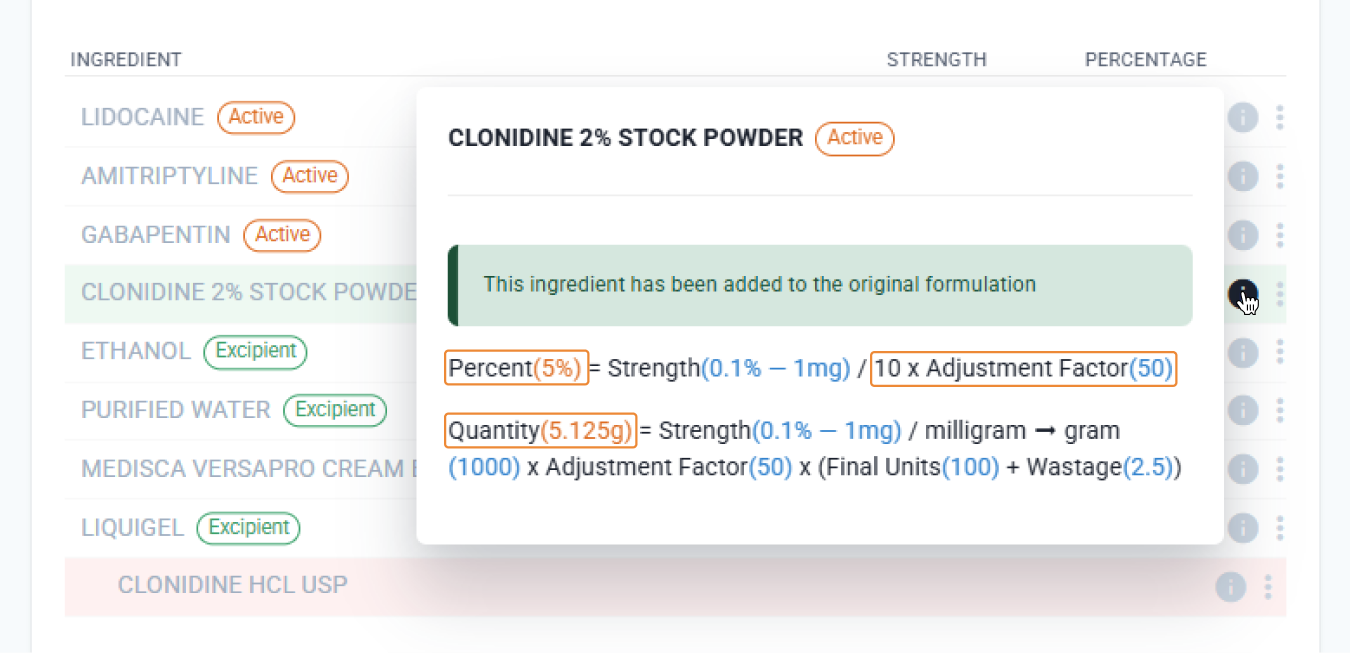The image size is (1350, 653).
Task: Open the Liquigel row options menu
Action: coord(1280,528)
